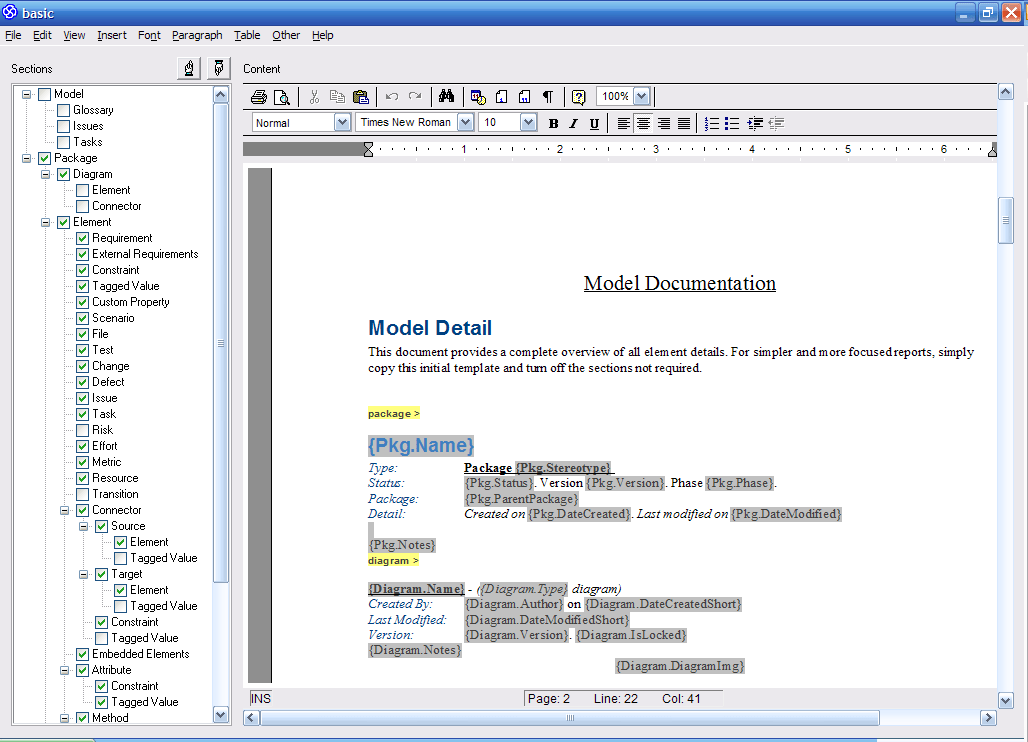This screenshot has height=742, width=1028.
Task: Open the Paragraph menu
Action: (197, 35)
